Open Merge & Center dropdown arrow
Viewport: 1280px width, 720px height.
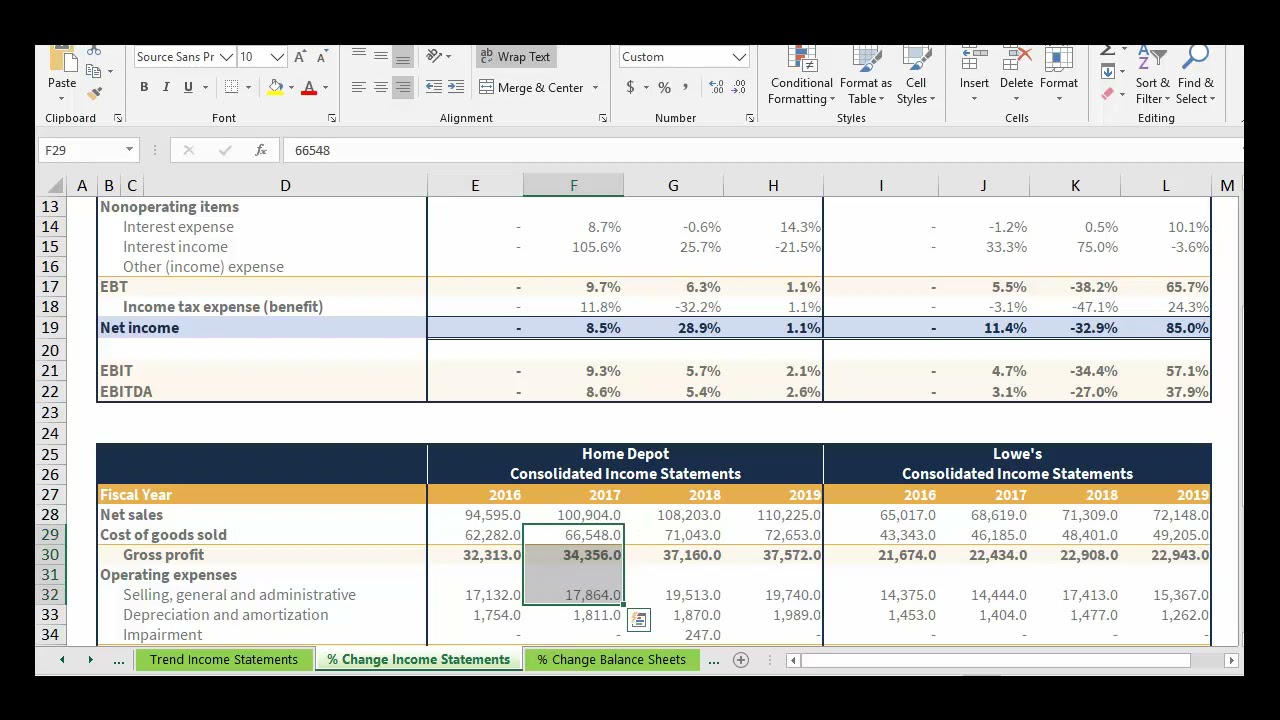(x=595, y=88)
